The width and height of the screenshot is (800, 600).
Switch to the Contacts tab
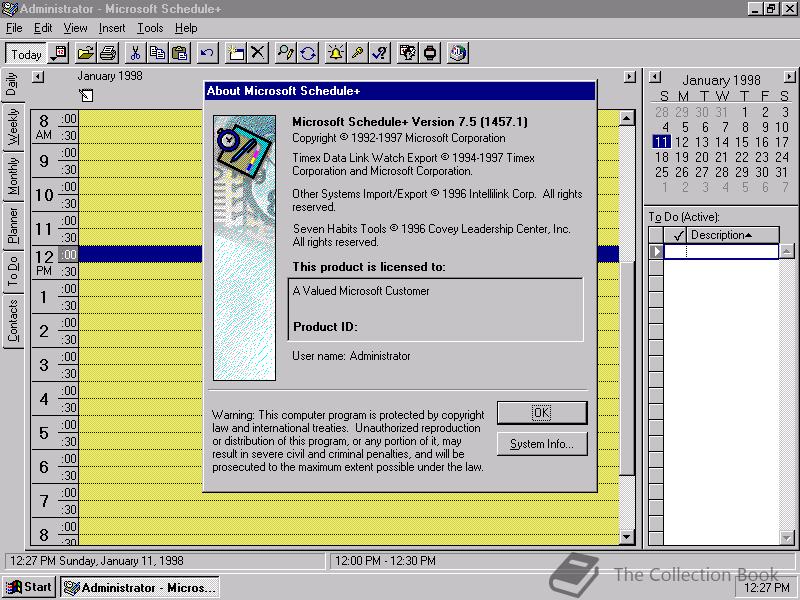12,321
